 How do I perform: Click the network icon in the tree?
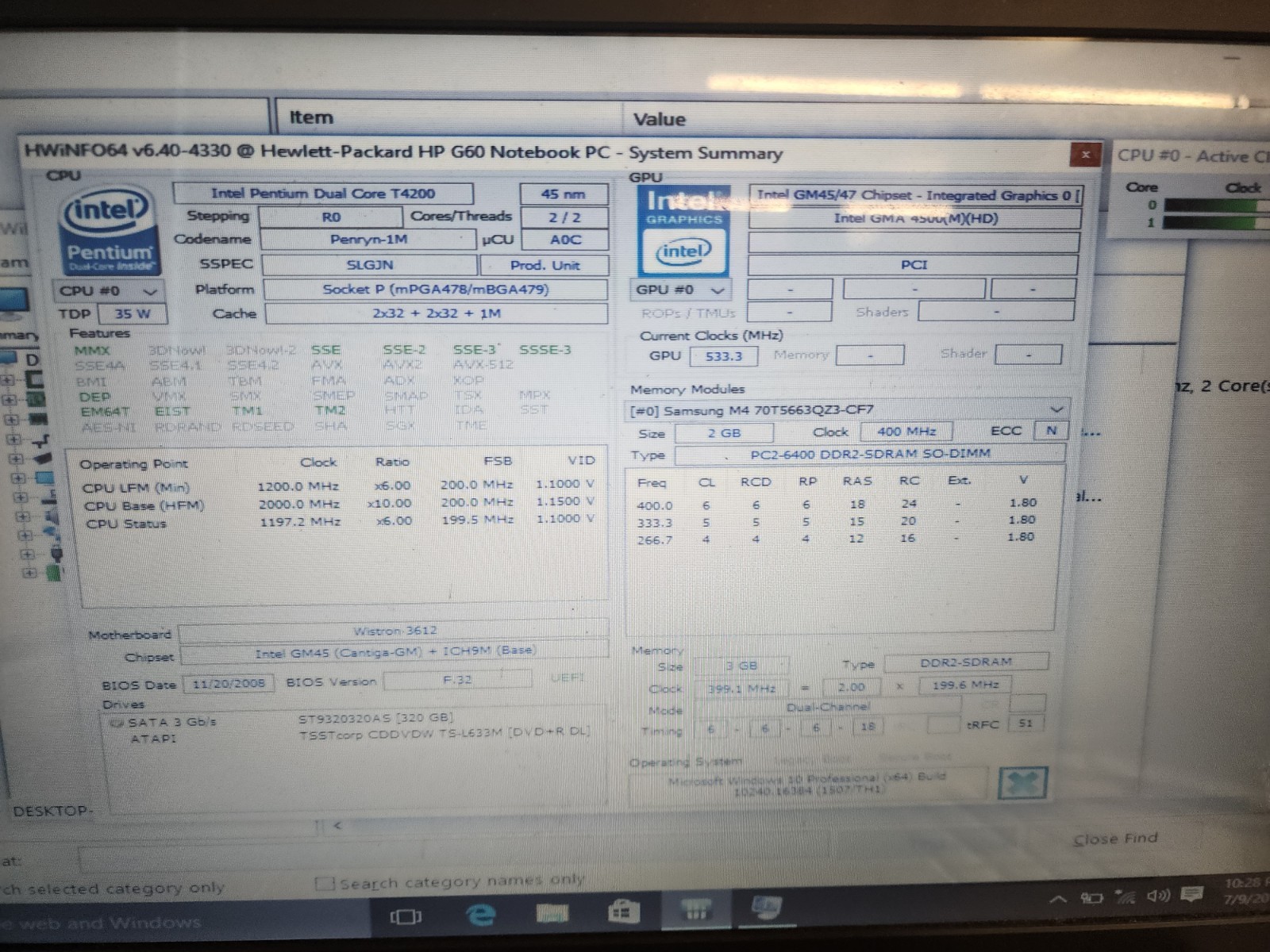[52, 533]
